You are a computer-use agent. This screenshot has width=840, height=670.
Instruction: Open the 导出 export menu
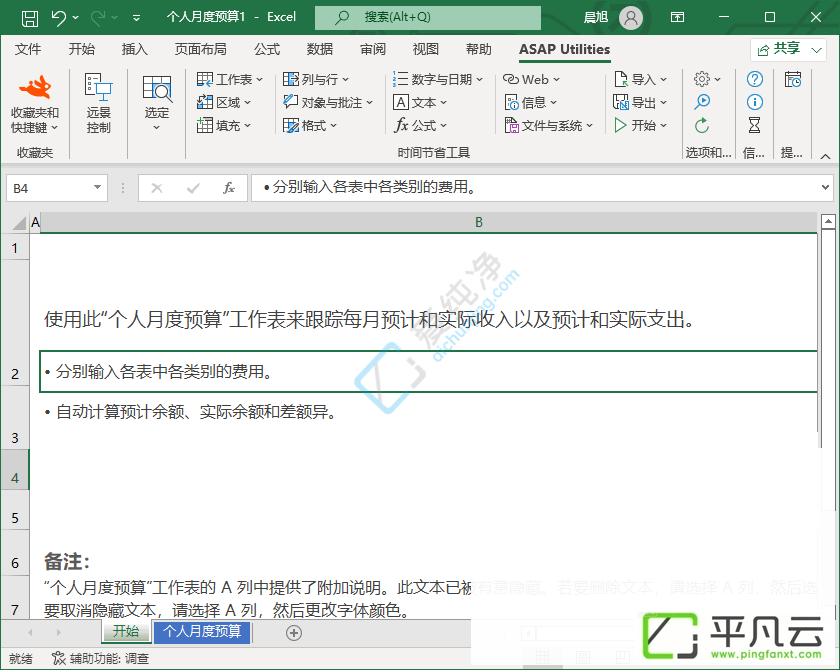640,102
